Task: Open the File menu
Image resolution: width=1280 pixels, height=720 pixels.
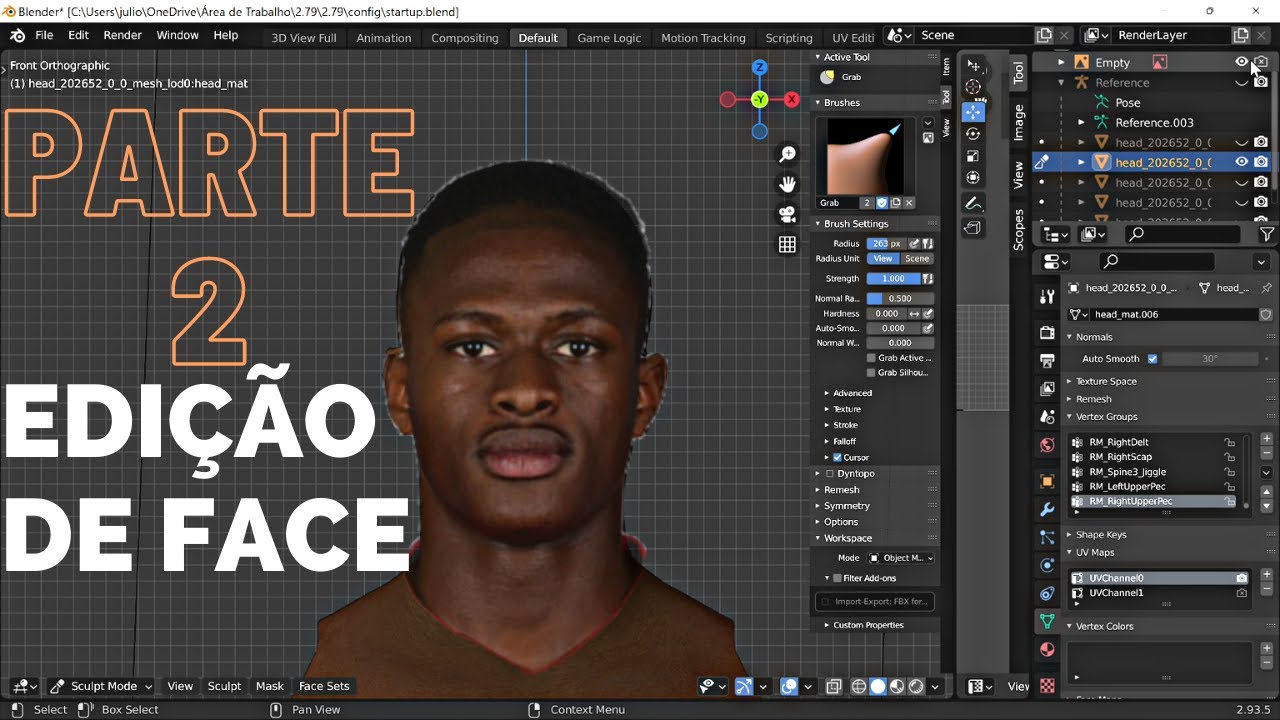Action: tap(44, 35)
